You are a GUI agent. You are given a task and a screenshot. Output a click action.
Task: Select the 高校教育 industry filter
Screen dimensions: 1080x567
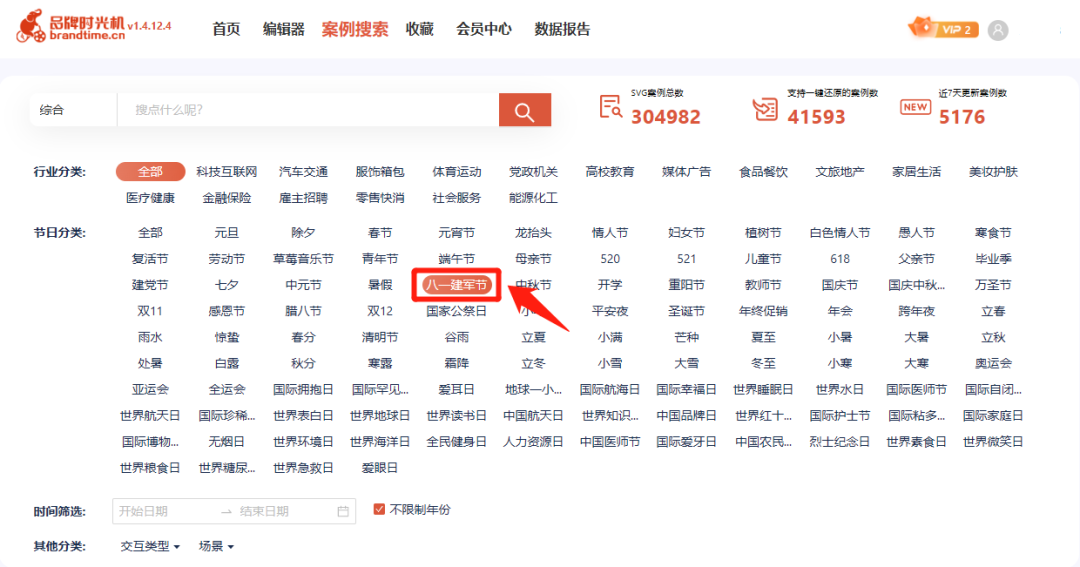(610, 172)
